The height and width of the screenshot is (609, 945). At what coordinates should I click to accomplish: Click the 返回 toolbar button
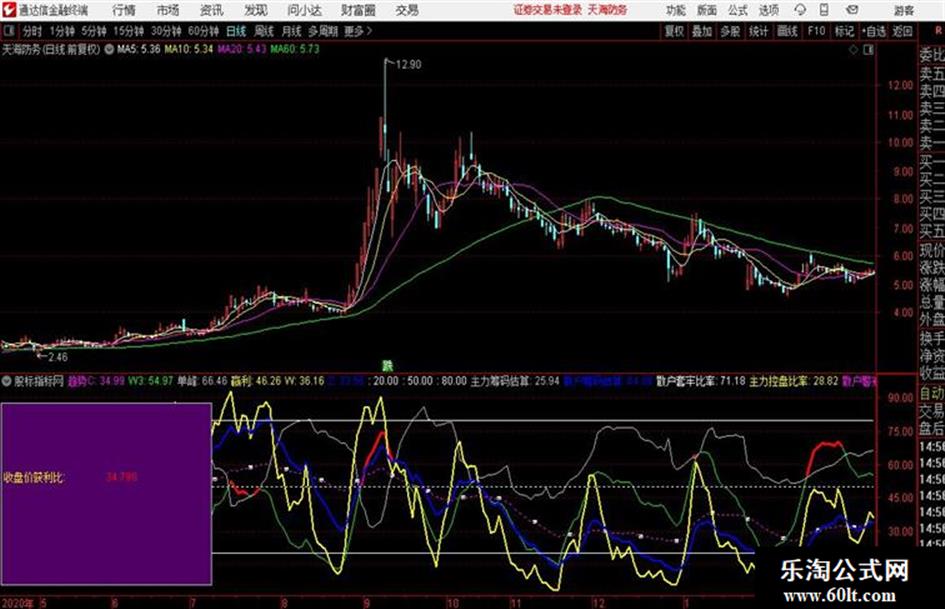pos(902,31)
